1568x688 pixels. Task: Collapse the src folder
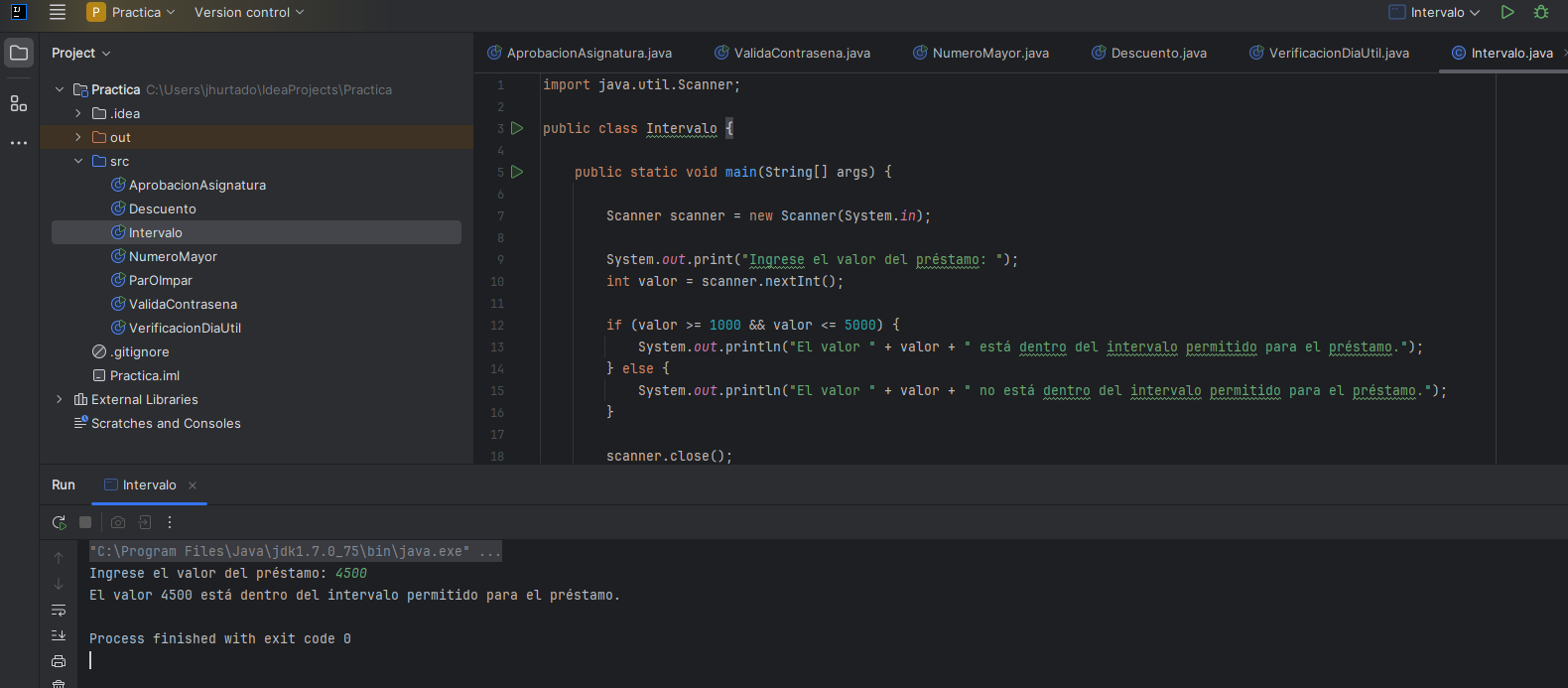click(78, 161)
